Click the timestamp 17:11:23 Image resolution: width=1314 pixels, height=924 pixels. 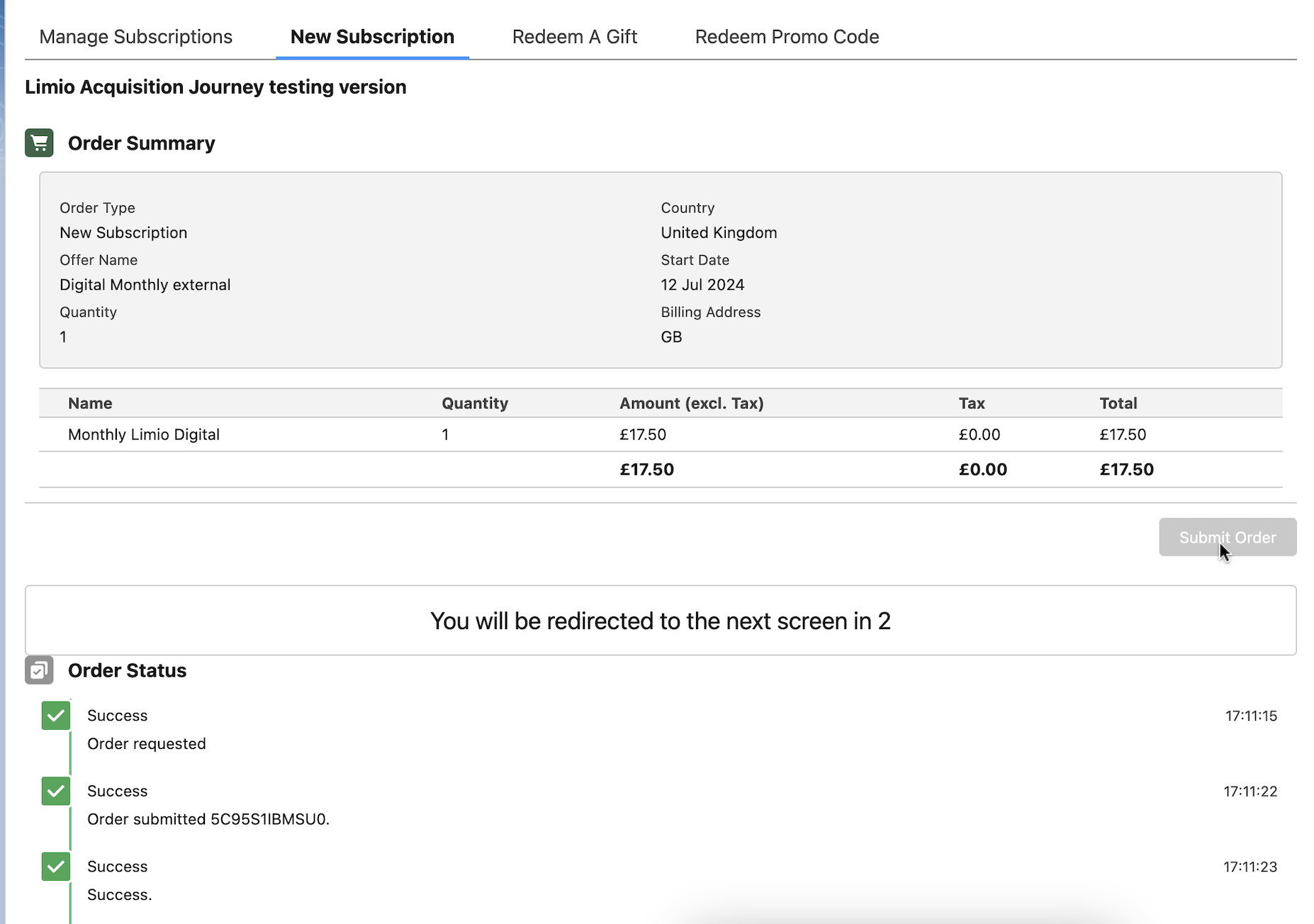[1250, 867]
